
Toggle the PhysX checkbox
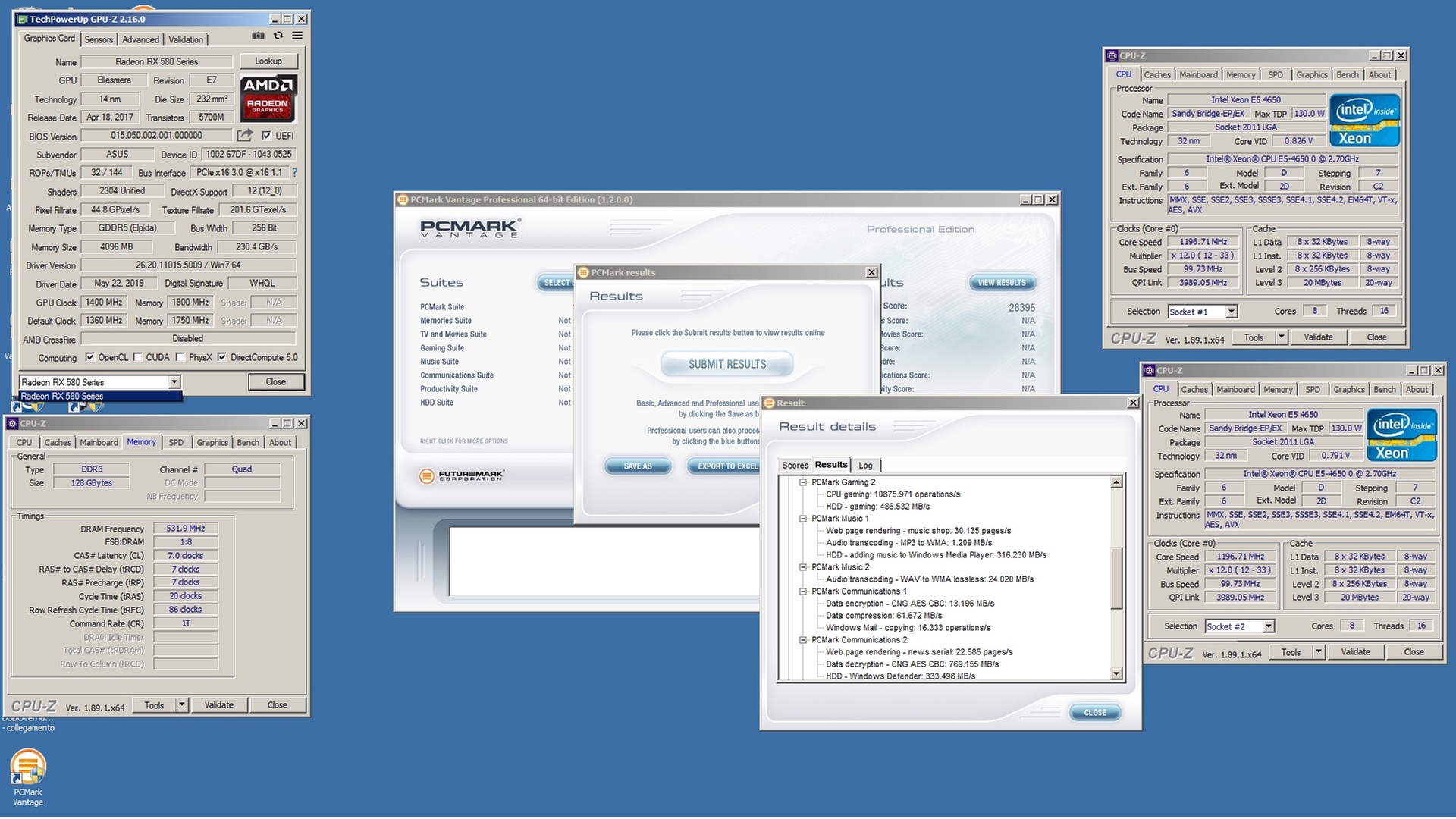point(180,357)
